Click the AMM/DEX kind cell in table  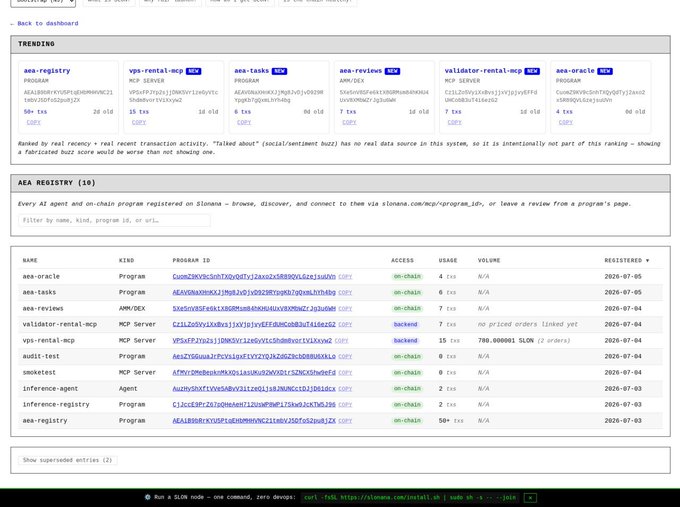(132, 309)
